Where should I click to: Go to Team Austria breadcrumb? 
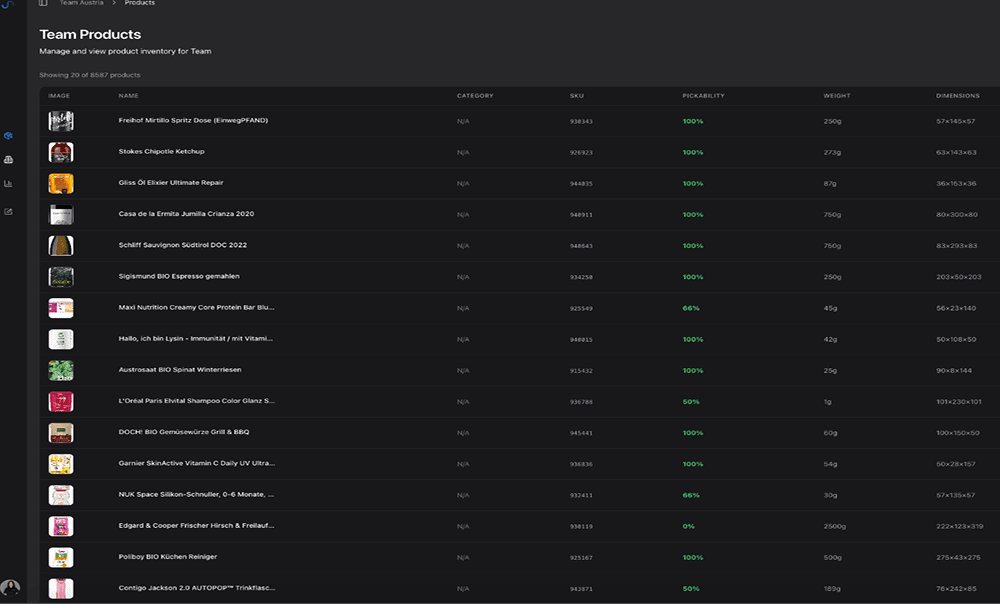coord(81,3)
